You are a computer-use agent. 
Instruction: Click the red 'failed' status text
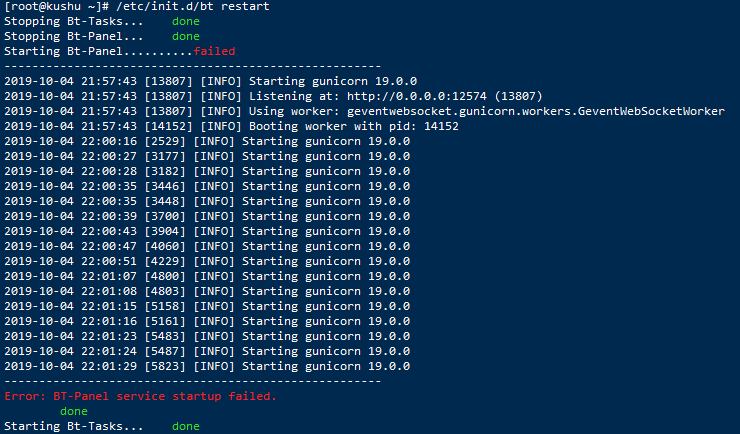214,51
